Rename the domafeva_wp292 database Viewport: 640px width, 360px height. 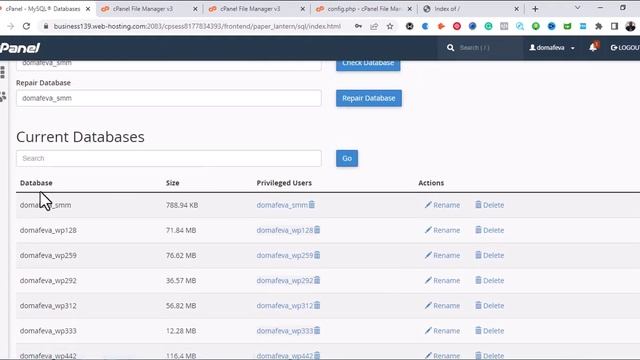coord(442,280)
